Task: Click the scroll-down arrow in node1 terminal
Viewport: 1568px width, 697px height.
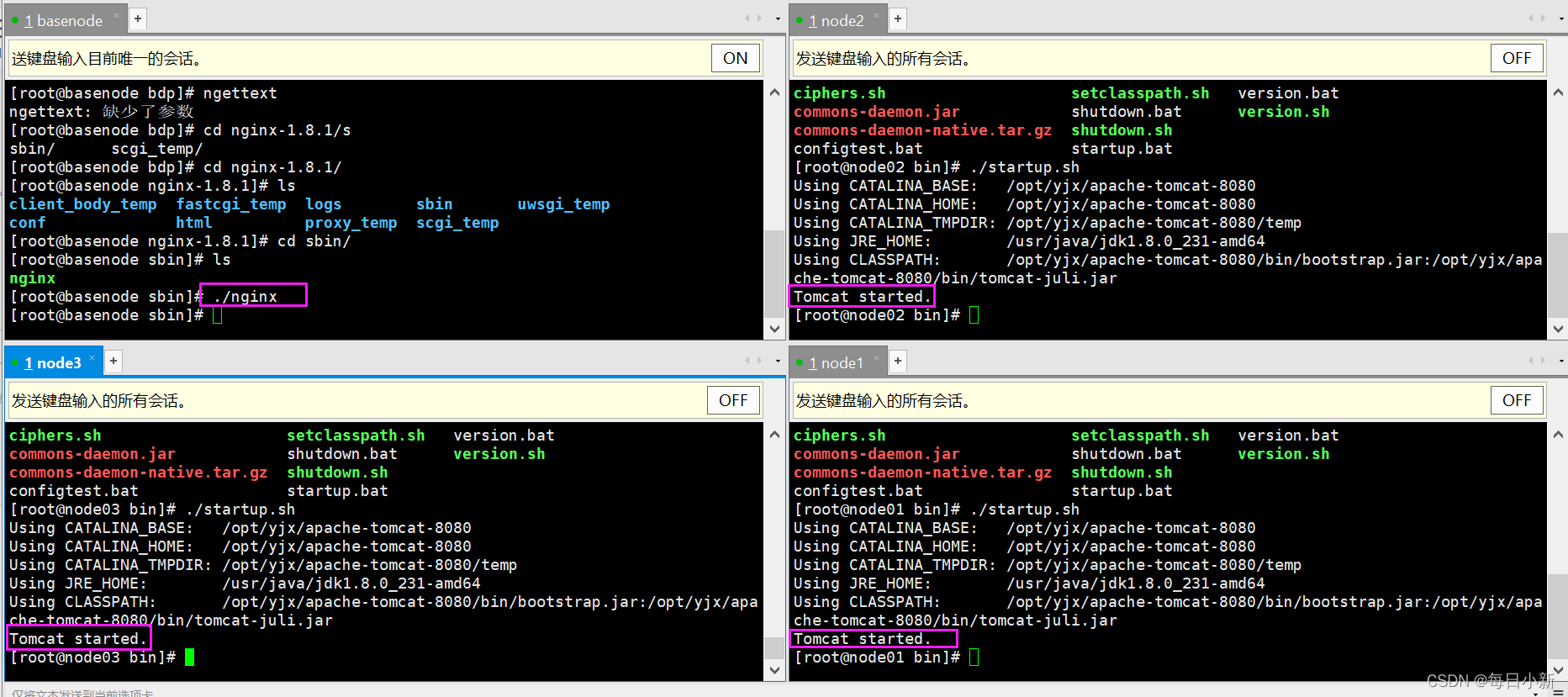Action: coord(1558,670)
